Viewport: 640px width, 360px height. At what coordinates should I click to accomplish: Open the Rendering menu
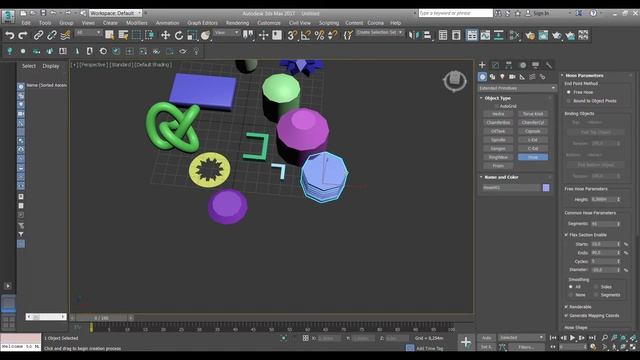click(x=237, y=23)
